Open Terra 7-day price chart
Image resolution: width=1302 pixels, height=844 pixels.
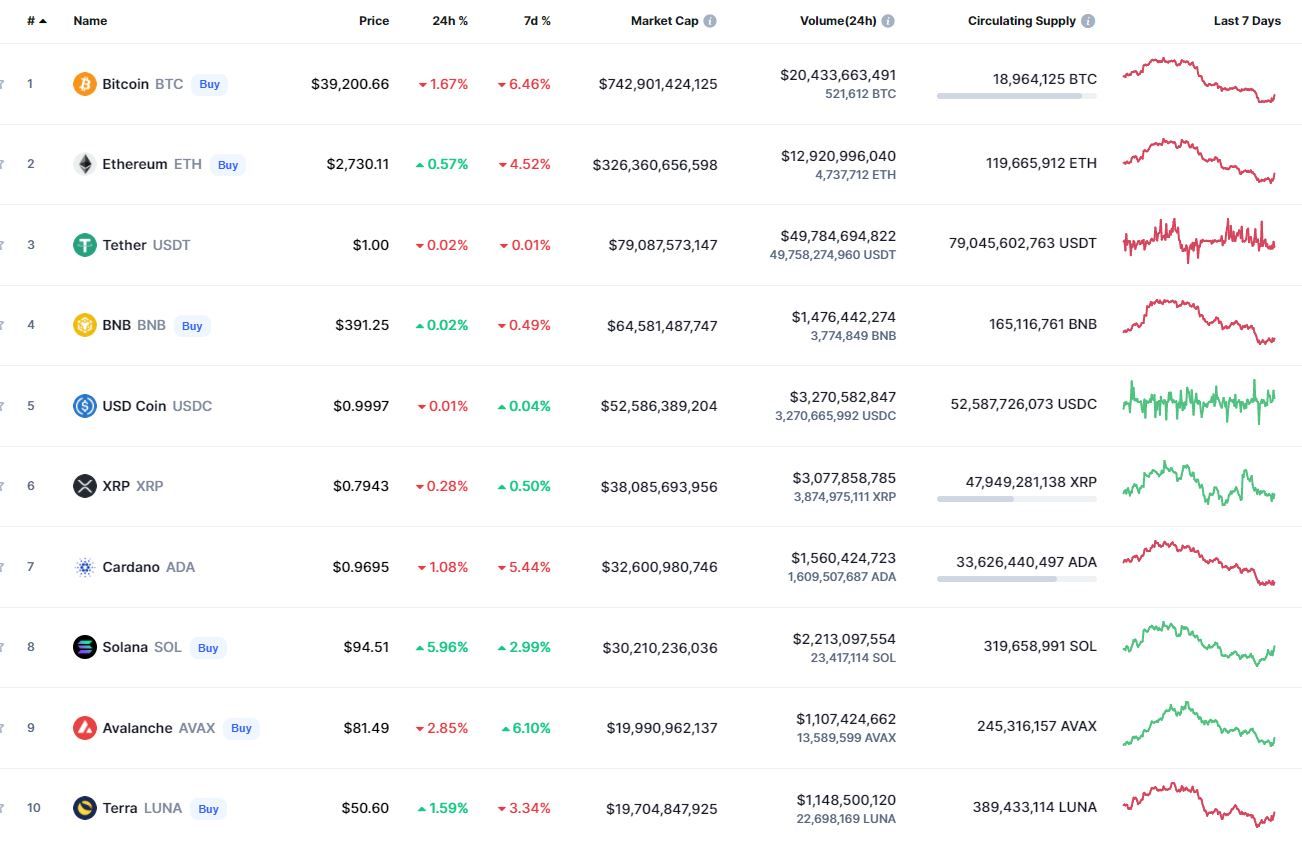coord(1199,805)
